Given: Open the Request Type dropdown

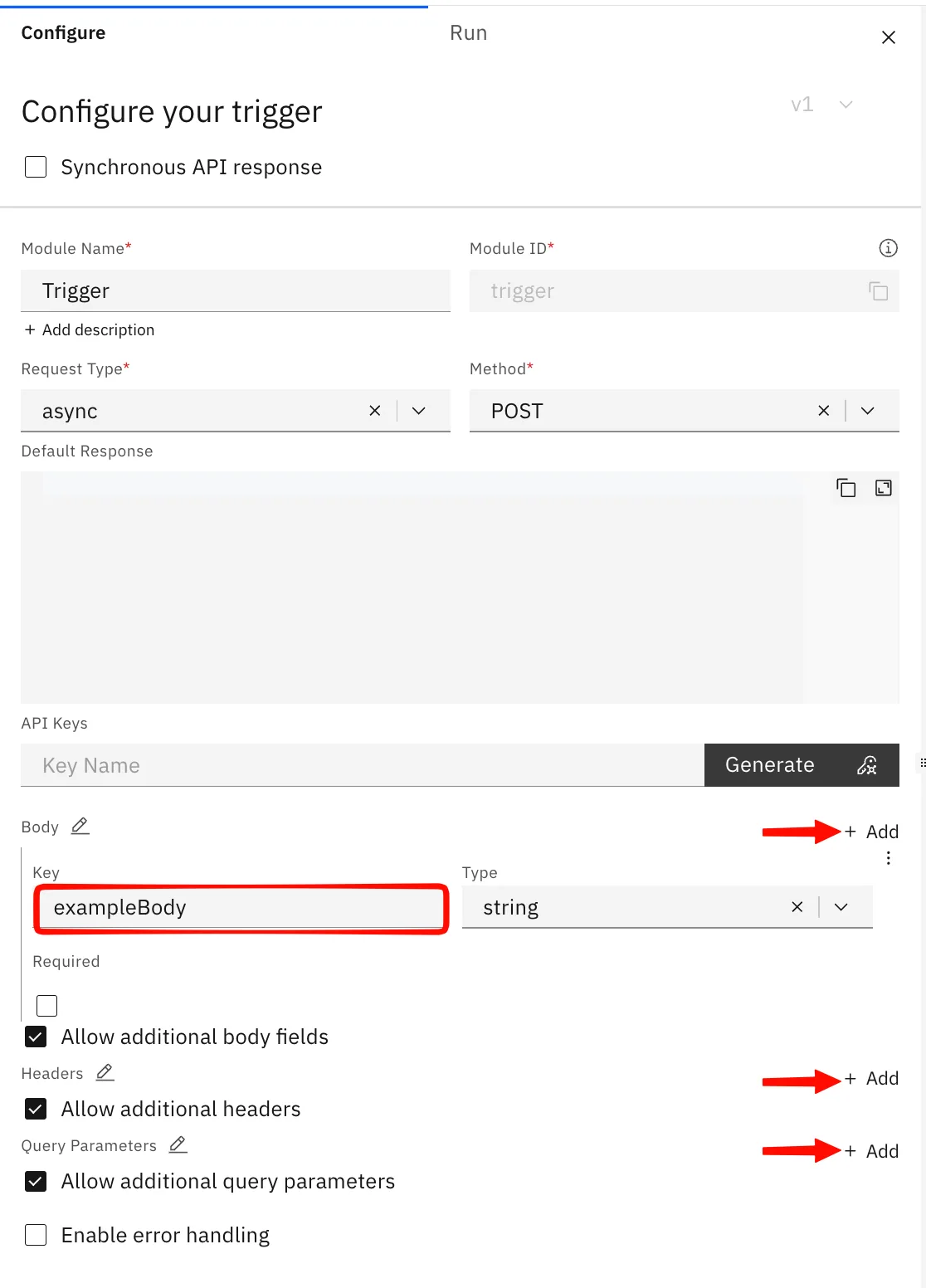Looking at the screenshot, I should (x=419, y=411).
